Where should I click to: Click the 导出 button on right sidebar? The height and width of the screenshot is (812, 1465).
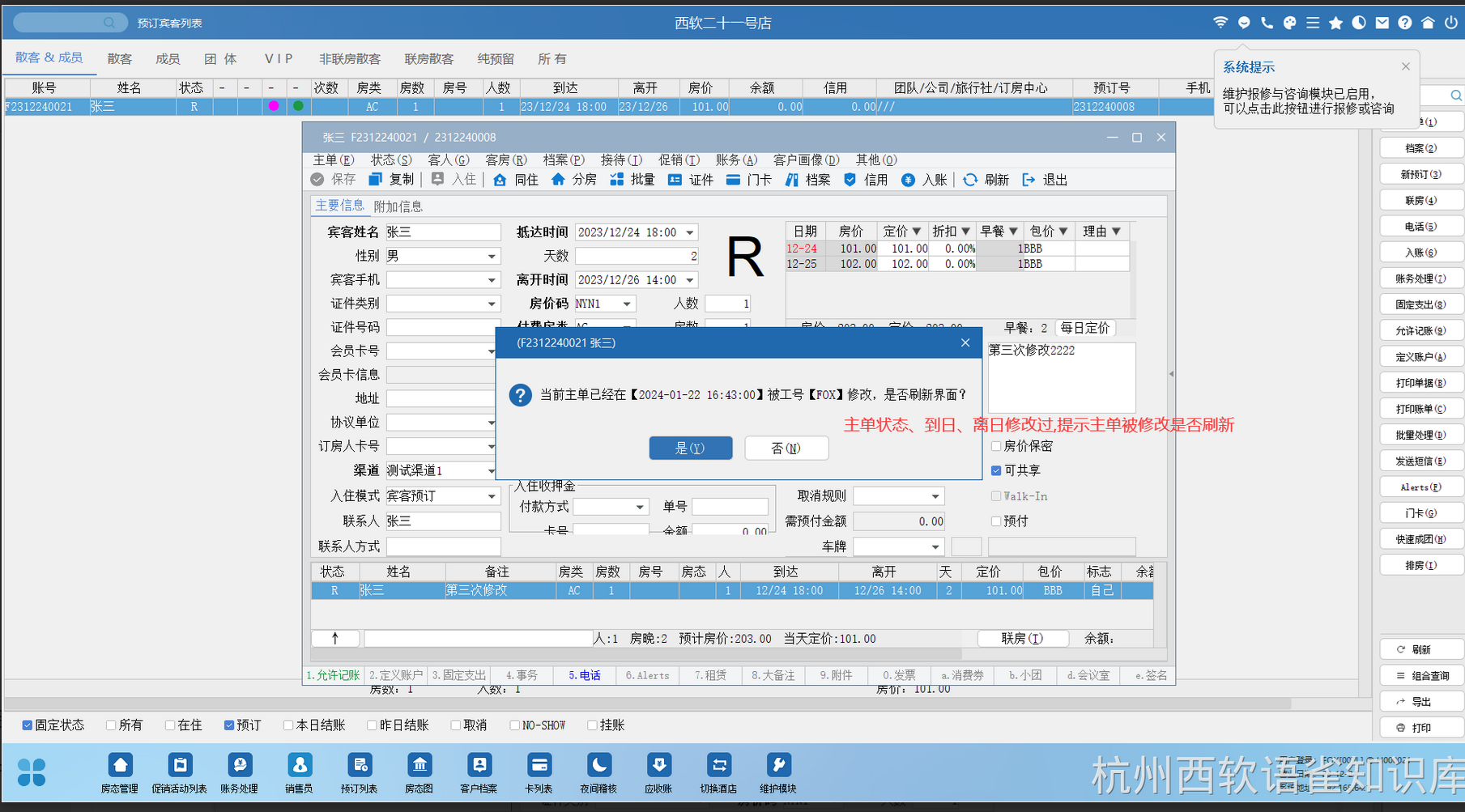[1422, 702]
